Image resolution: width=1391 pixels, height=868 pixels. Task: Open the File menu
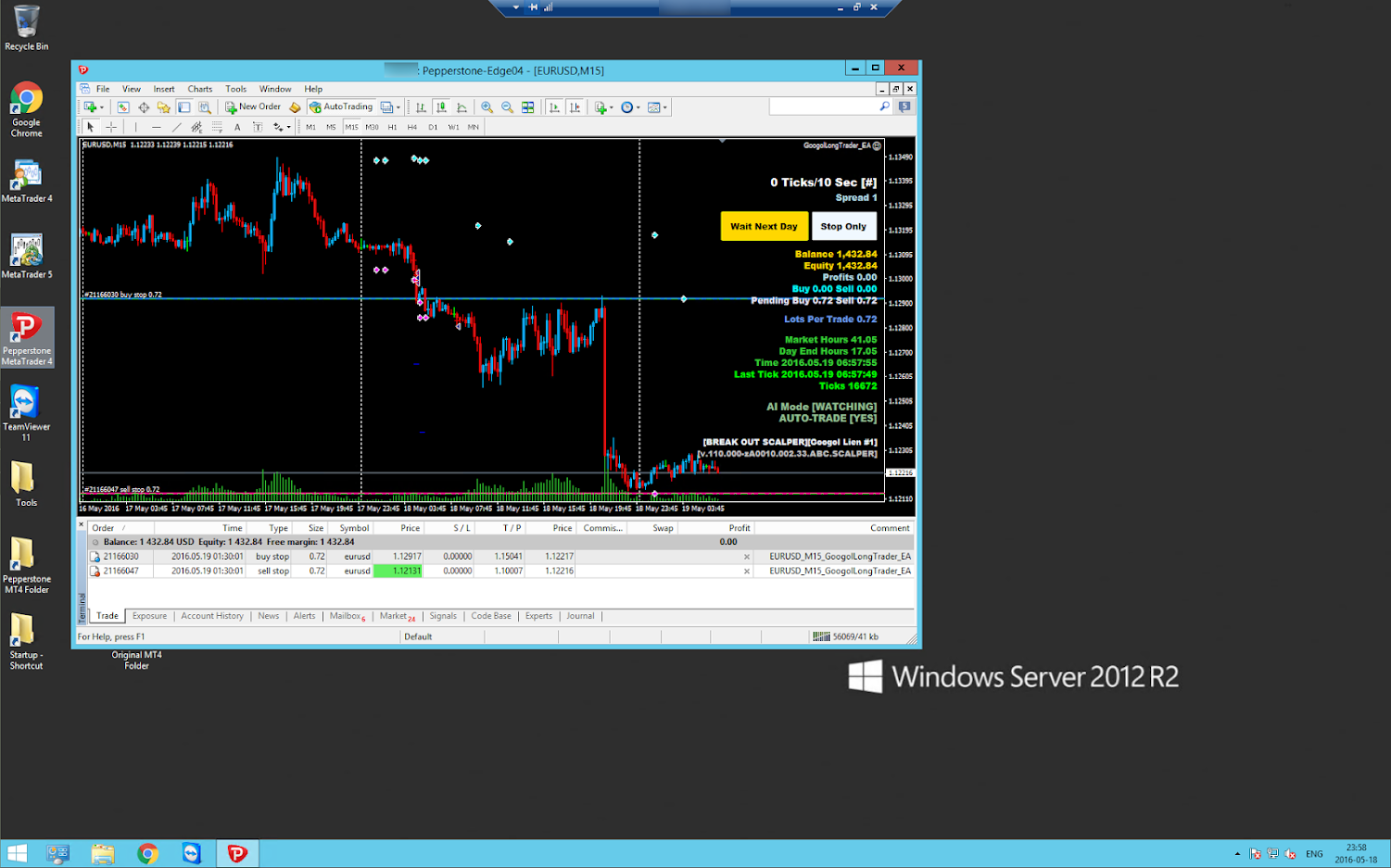[x=103, y=89]
